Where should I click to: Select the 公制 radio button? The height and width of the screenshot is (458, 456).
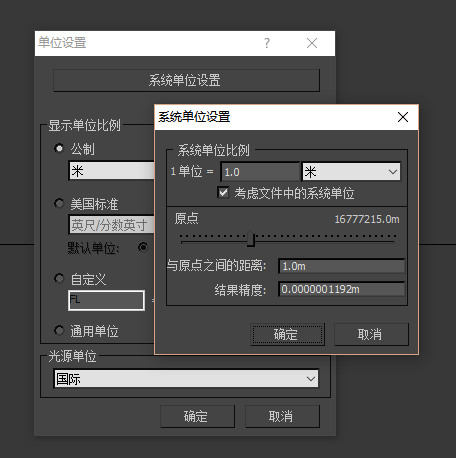coord(59,148)
